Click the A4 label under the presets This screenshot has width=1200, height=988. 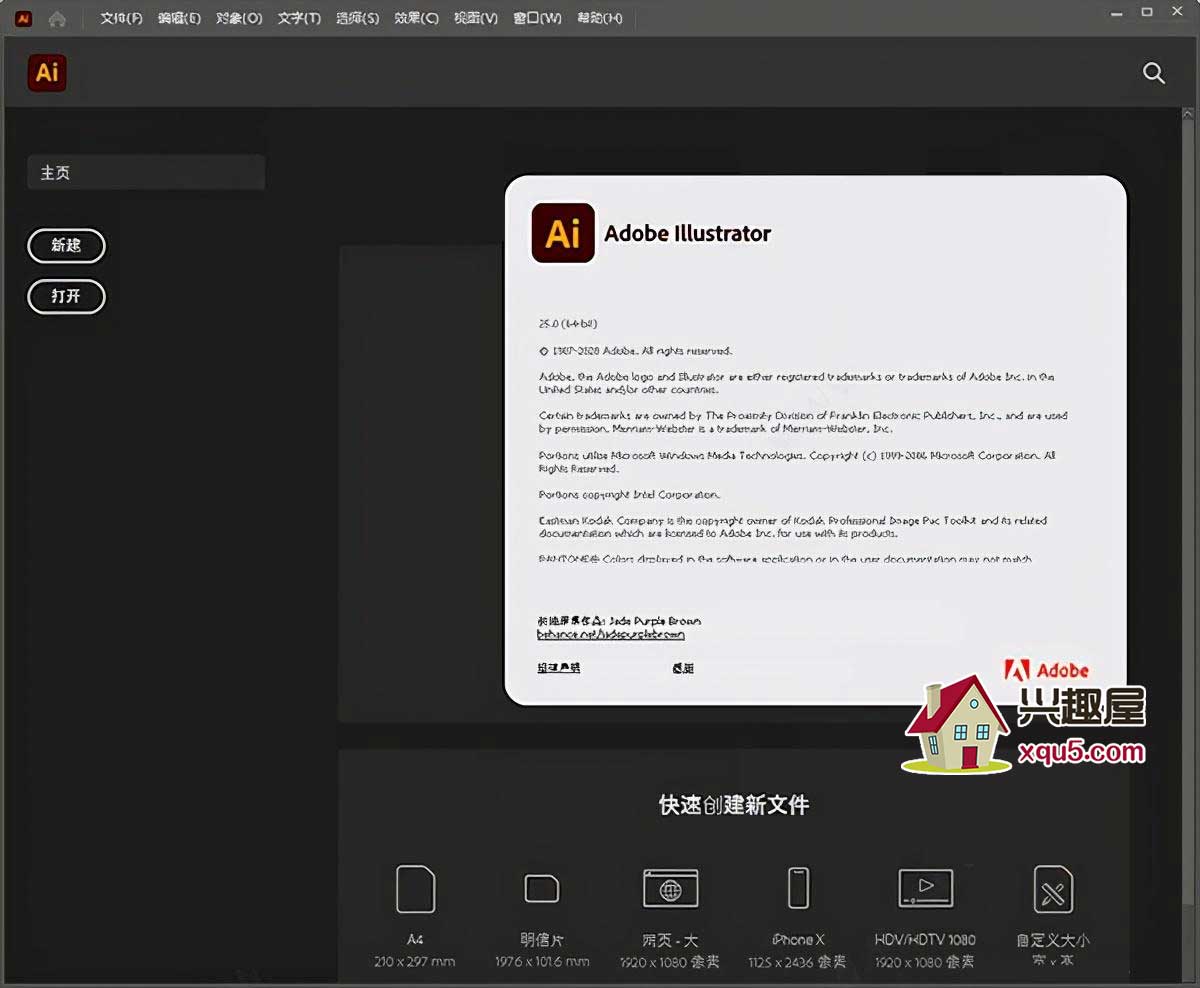(415, 940)
